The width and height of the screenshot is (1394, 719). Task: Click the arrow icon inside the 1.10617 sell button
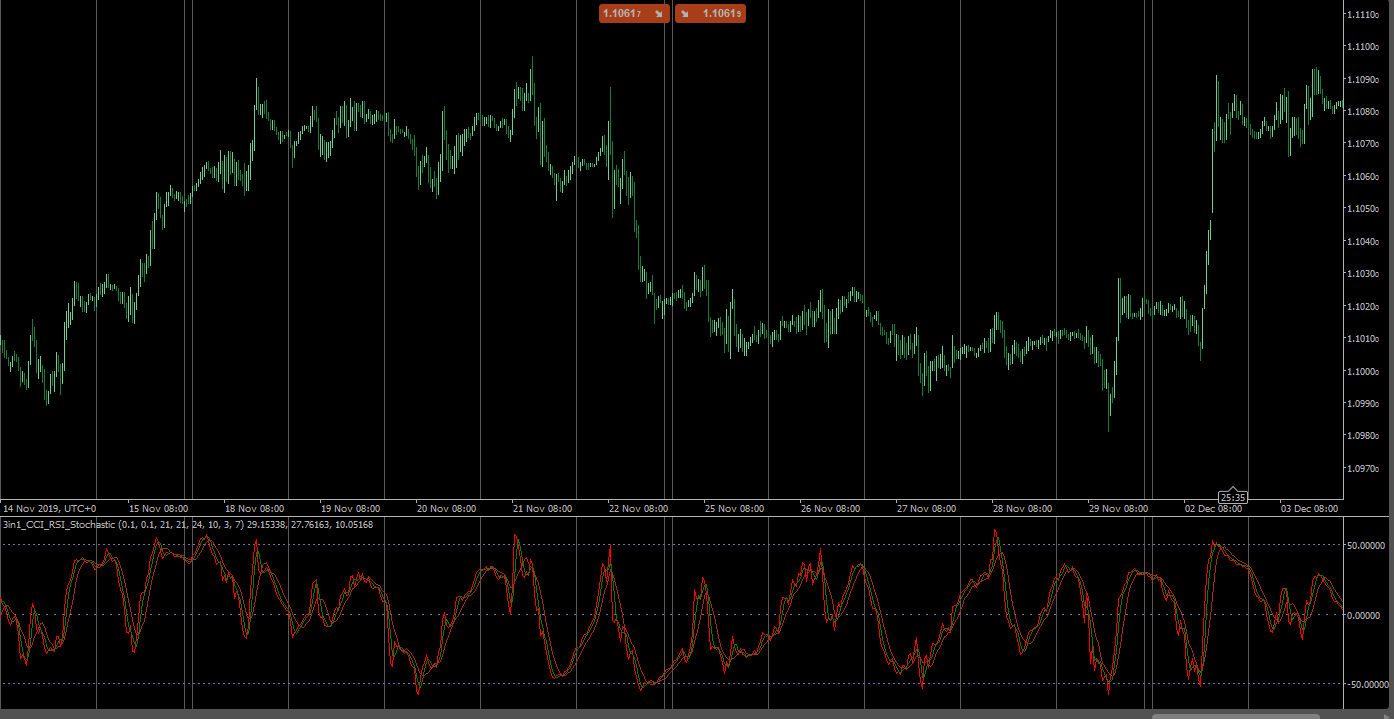pos(658,13)
